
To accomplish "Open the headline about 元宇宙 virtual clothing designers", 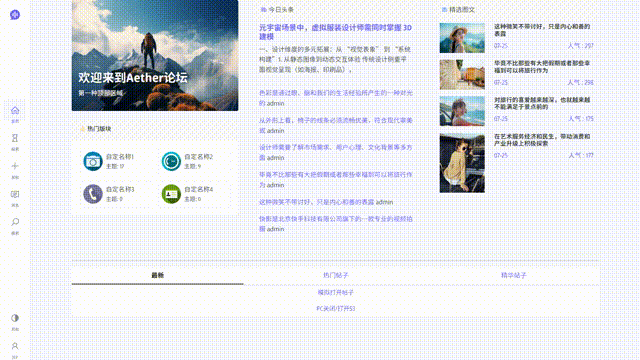I will coord(336,32).
